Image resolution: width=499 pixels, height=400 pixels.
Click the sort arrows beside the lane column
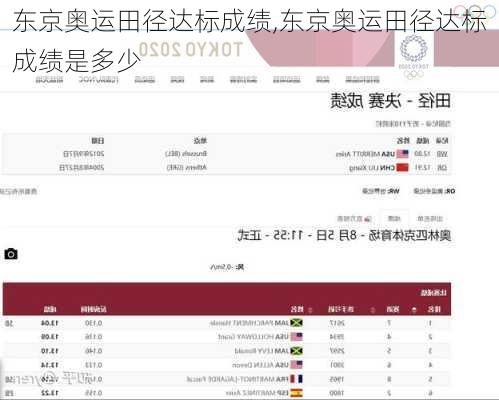(373, 310)
